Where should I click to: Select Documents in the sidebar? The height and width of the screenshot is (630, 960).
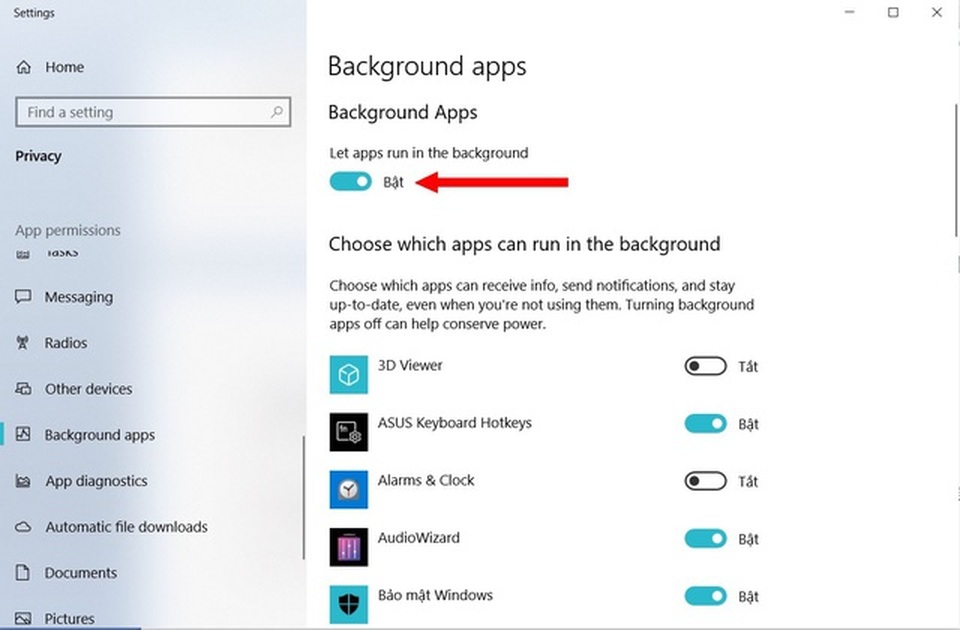(x=81, y=573)
